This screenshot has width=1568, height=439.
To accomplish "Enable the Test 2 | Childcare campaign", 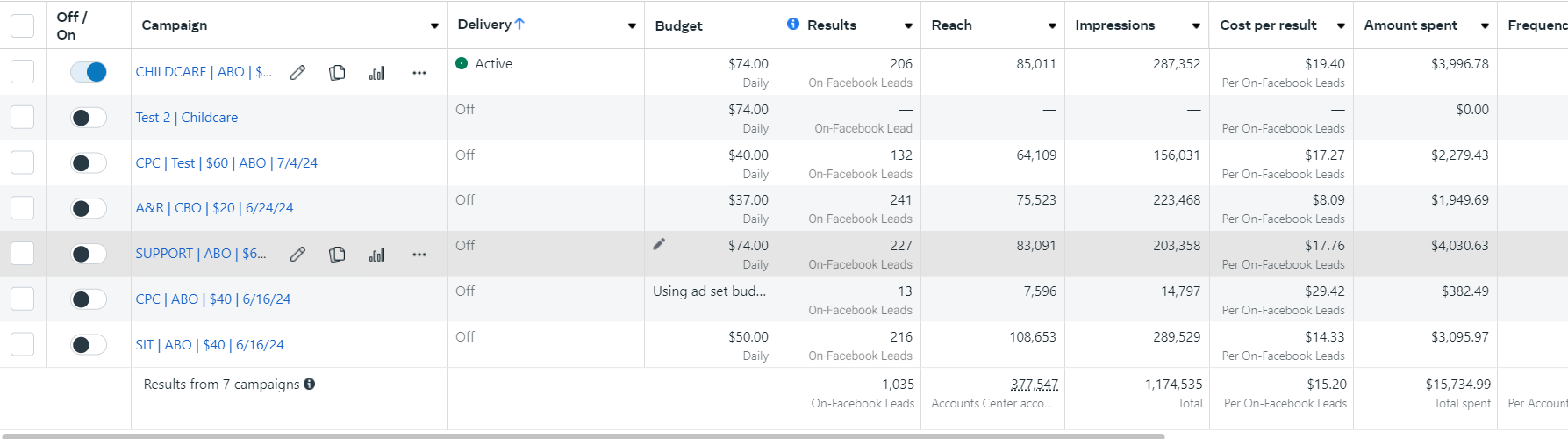I will 89,118.
